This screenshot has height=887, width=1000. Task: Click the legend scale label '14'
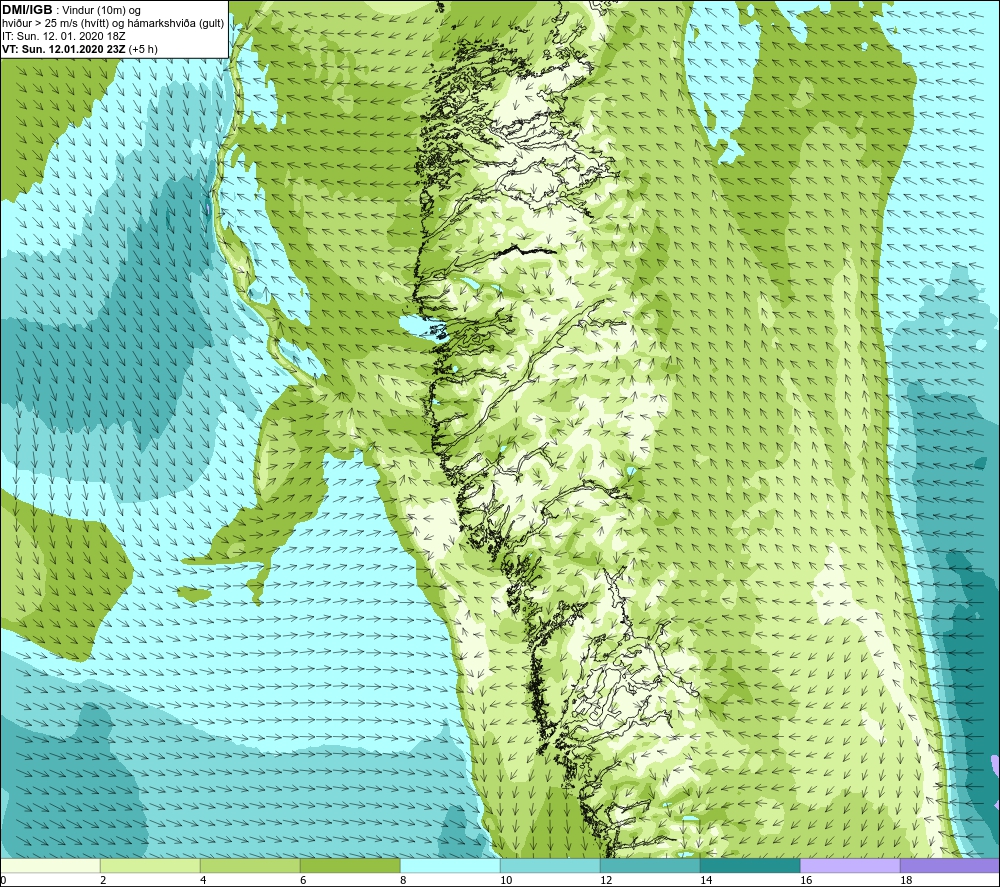click(706, 881)
